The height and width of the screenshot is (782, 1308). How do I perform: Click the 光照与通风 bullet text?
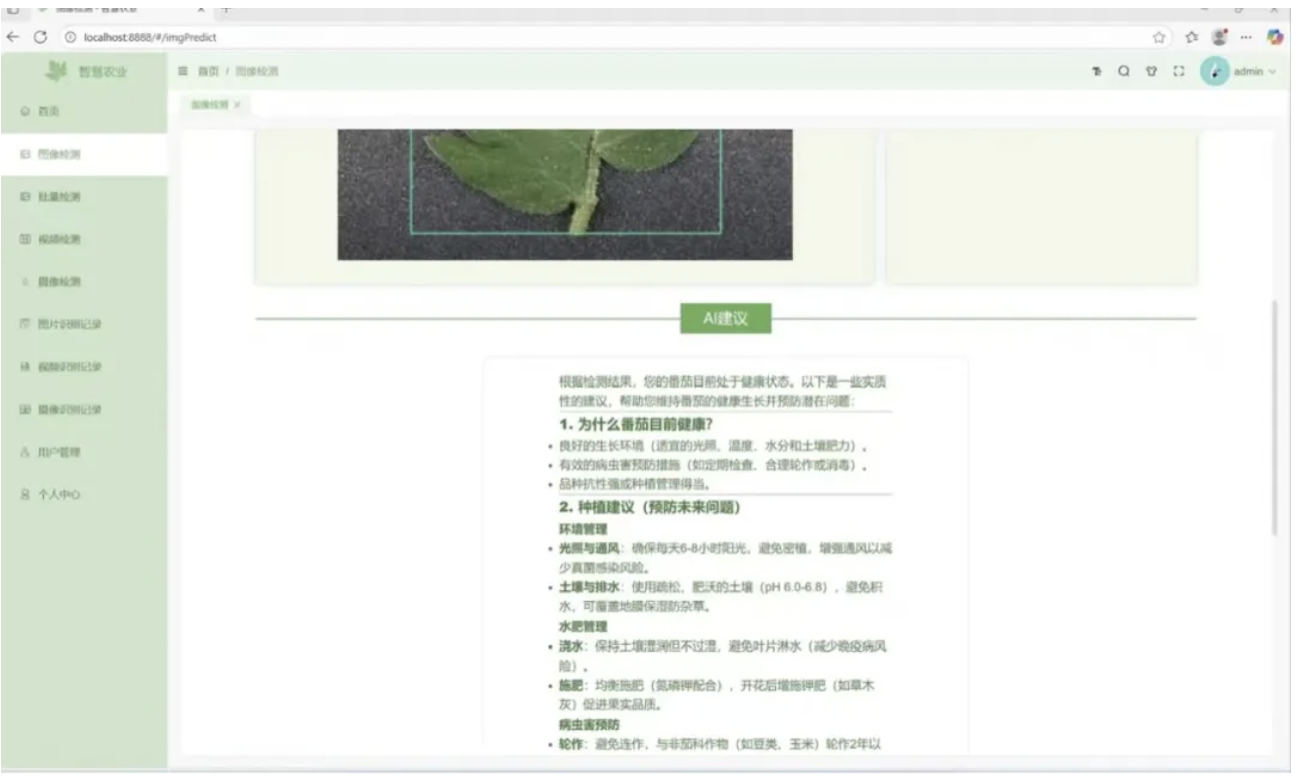(x=725, y=558)
